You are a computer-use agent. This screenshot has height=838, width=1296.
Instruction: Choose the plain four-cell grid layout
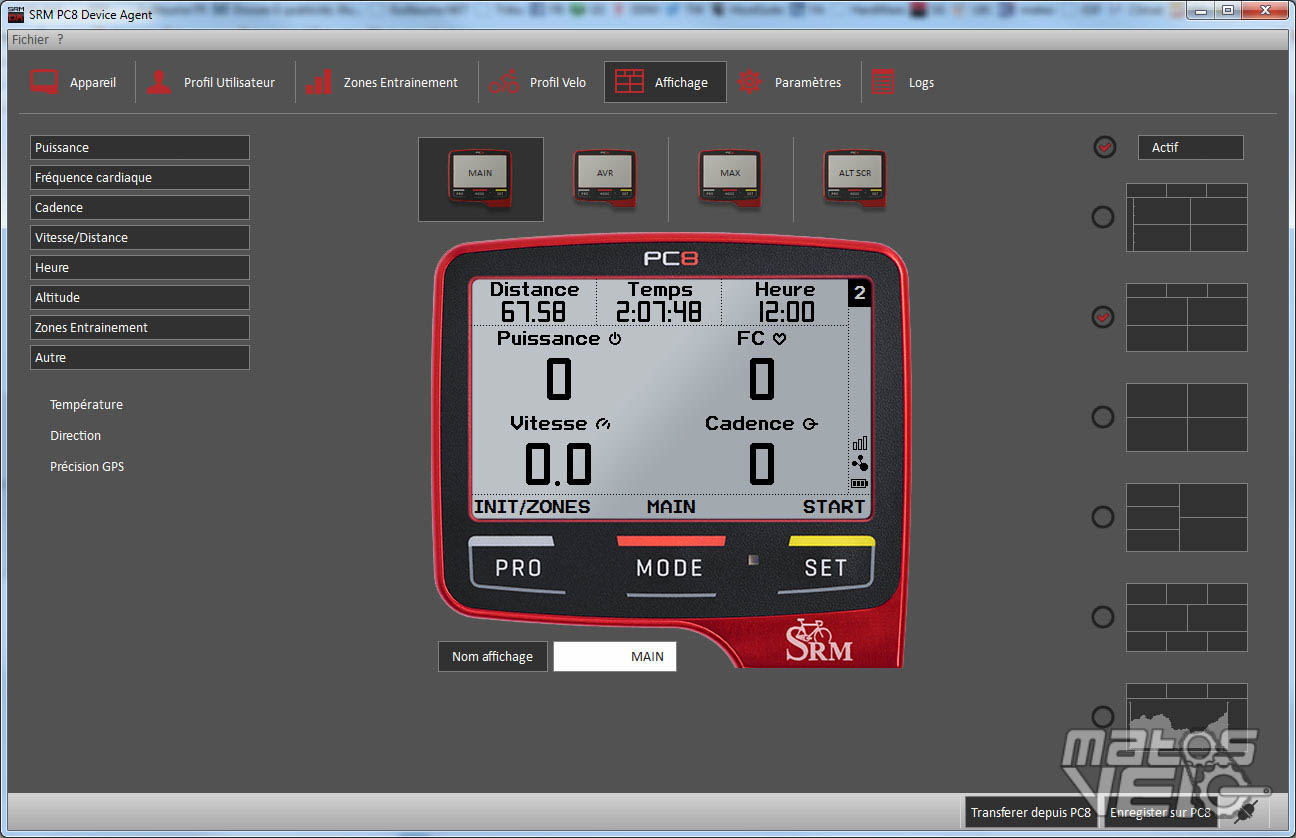[x=1187, y=417]
